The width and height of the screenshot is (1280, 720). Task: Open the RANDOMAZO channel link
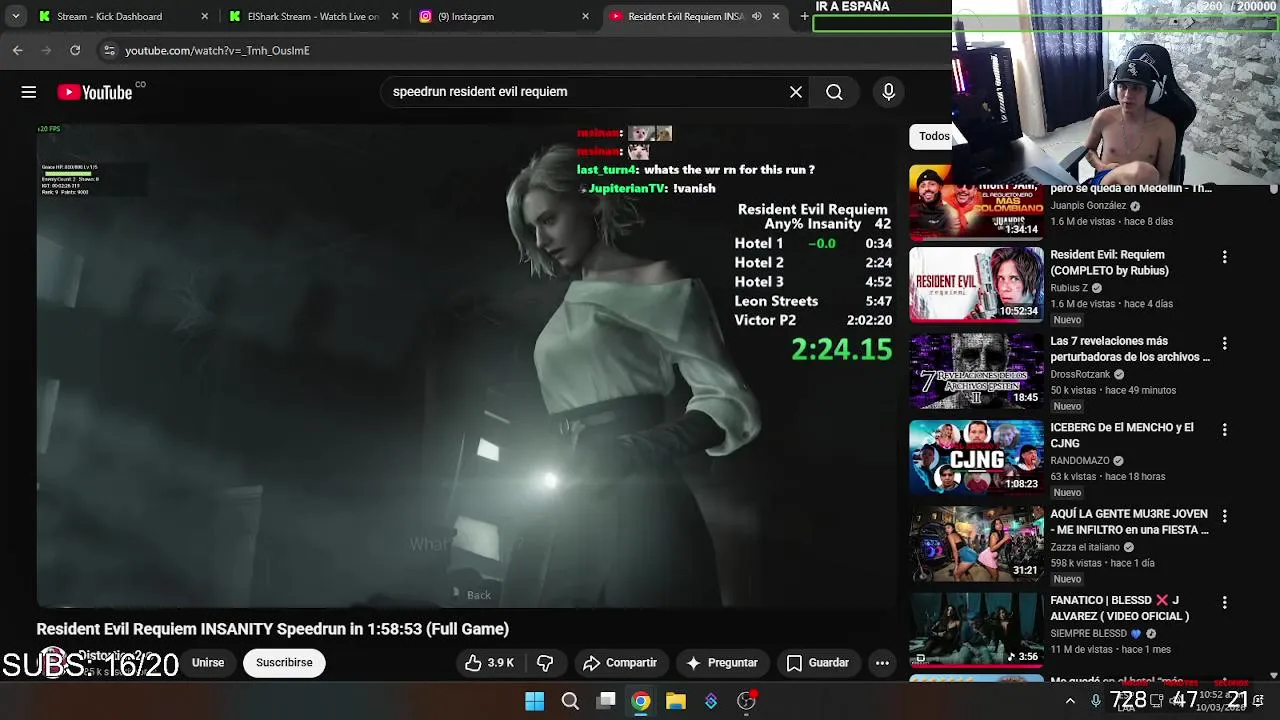(1080, 461)
